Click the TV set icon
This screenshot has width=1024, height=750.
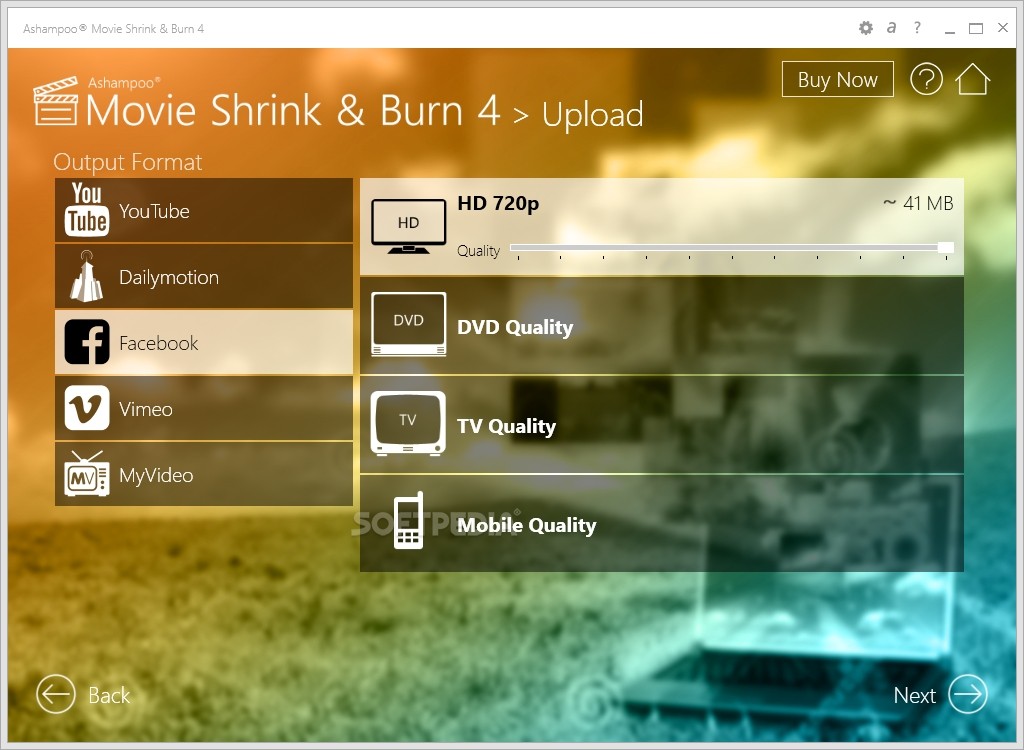[x=408, y=423]
